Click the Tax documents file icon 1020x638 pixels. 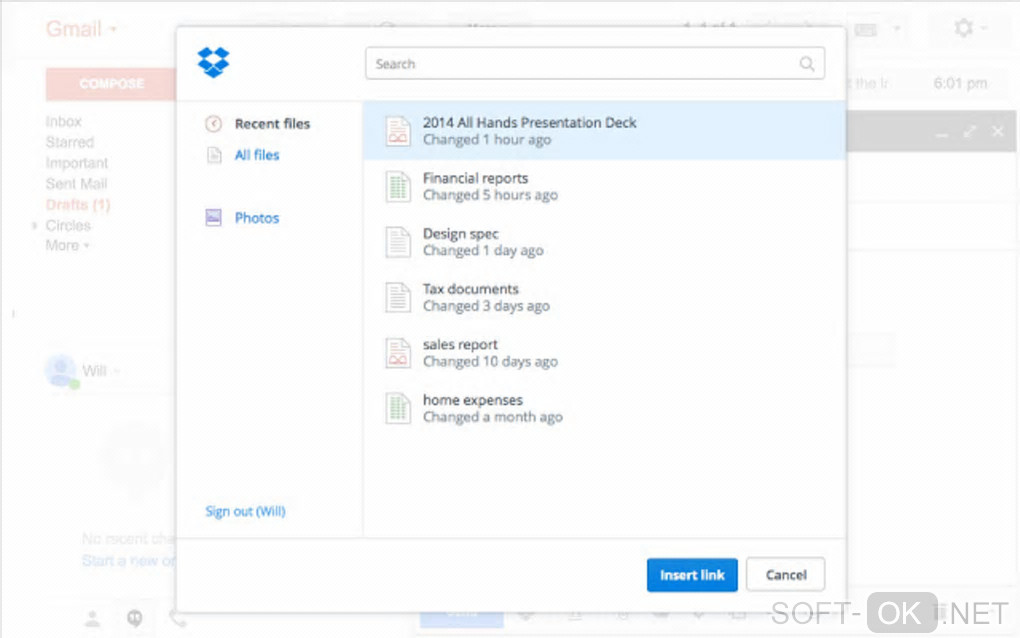tap(398, 297)
